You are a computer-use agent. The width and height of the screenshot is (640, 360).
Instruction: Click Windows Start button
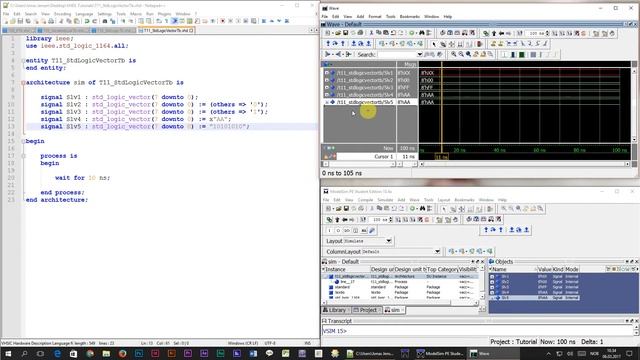point(8,353)
